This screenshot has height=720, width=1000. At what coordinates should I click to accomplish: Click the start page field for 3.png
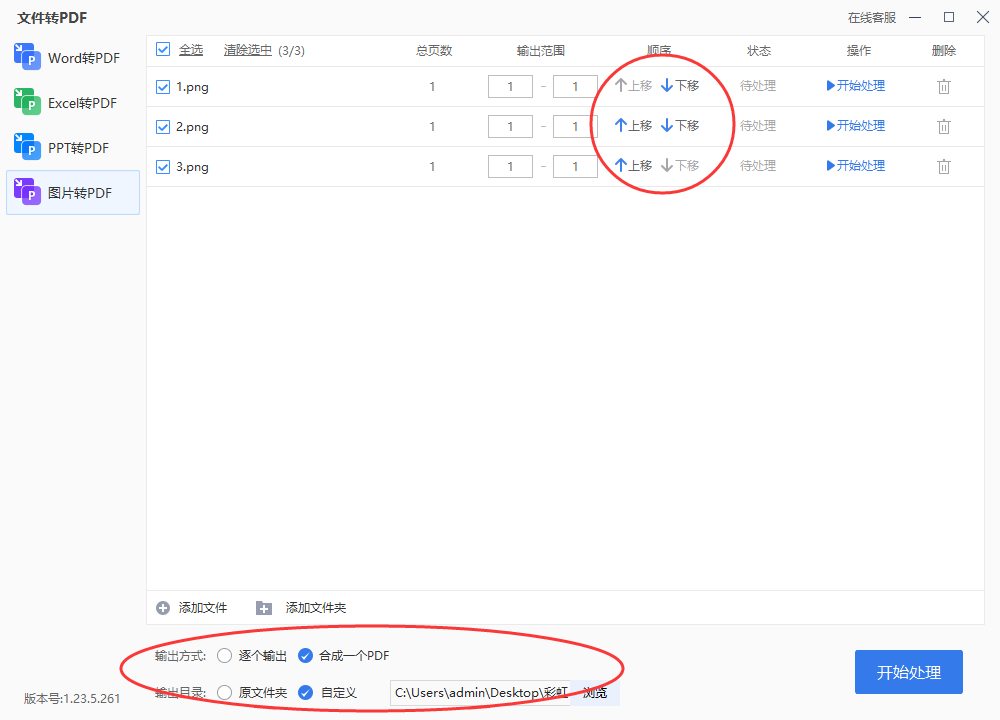pyautogui.click(x=510, y=166)
